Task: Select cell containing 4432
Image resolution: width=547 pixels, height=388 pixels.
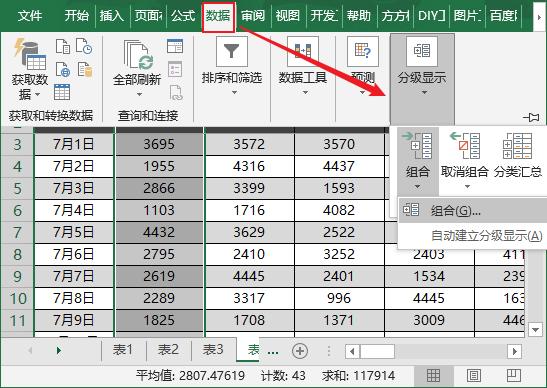Action: click(x=159, y=232)
